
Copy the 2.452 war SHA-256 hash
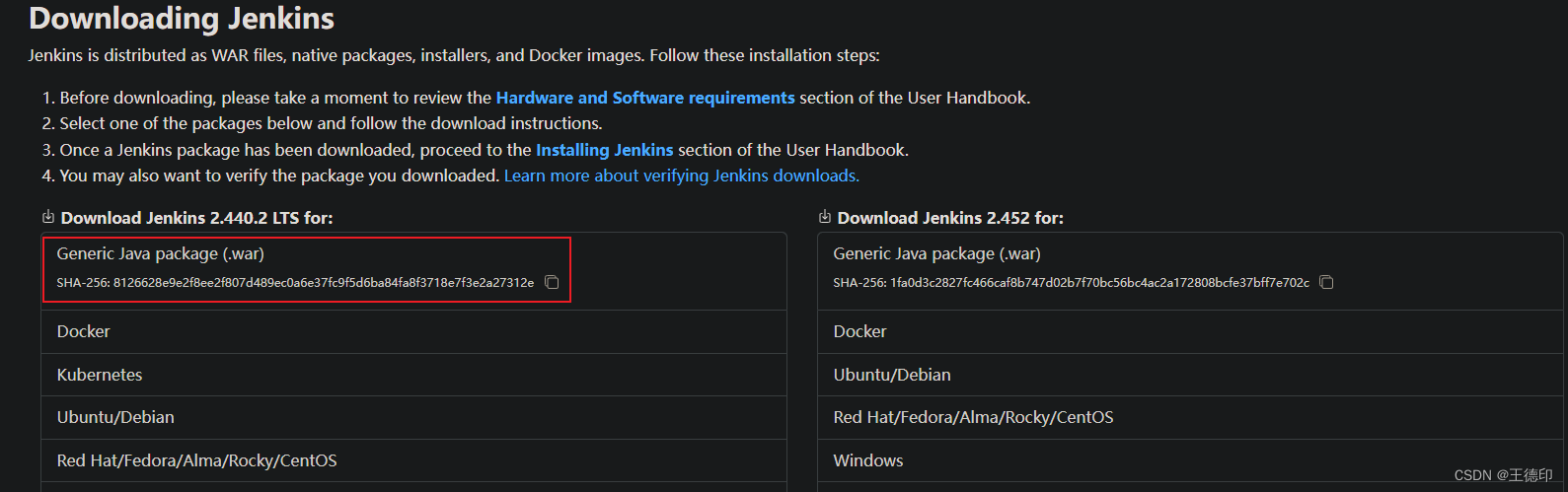point(1326,283)
